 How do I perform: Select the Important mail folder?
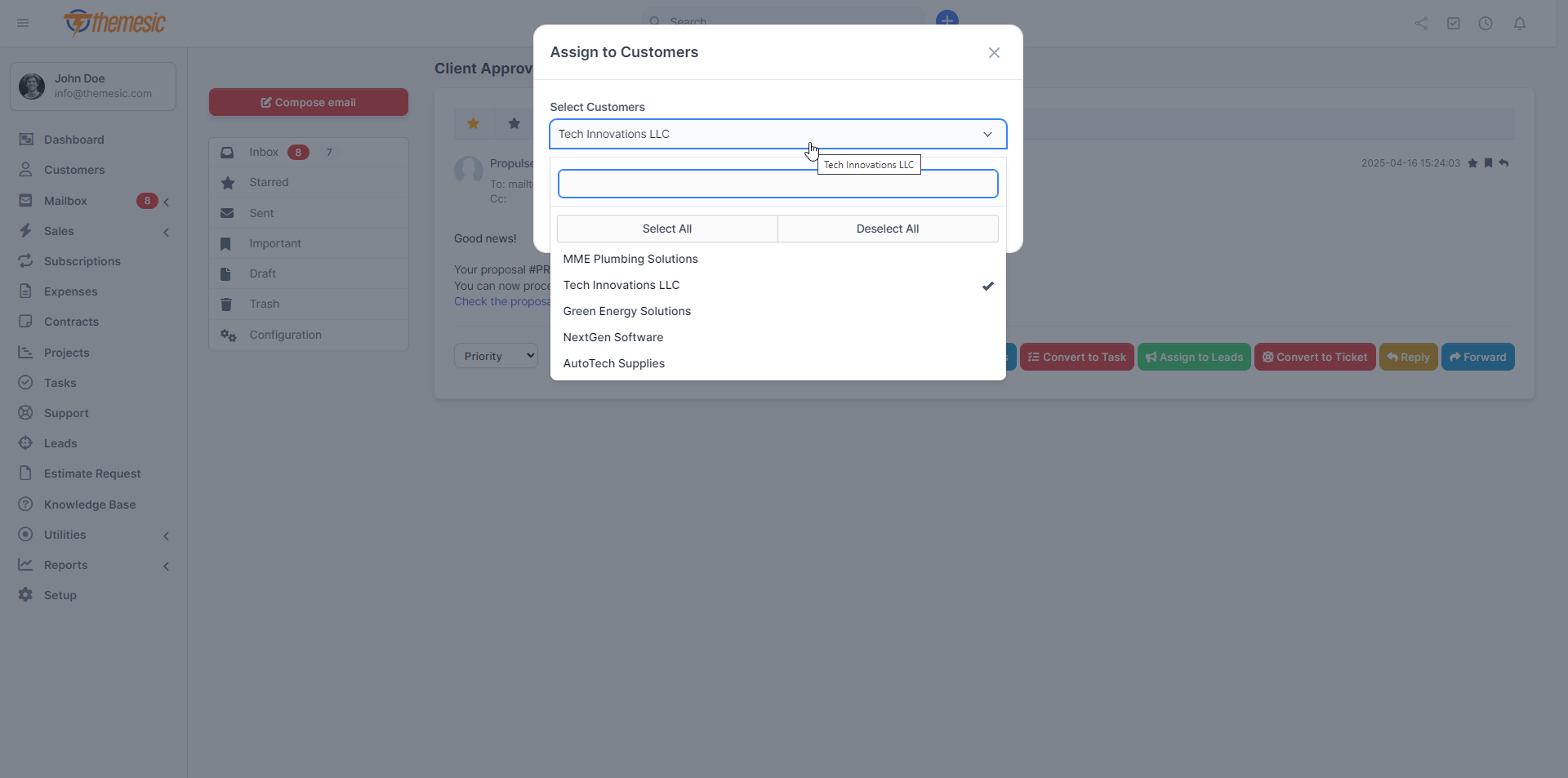pyautogui.click(x=273, y=243)
